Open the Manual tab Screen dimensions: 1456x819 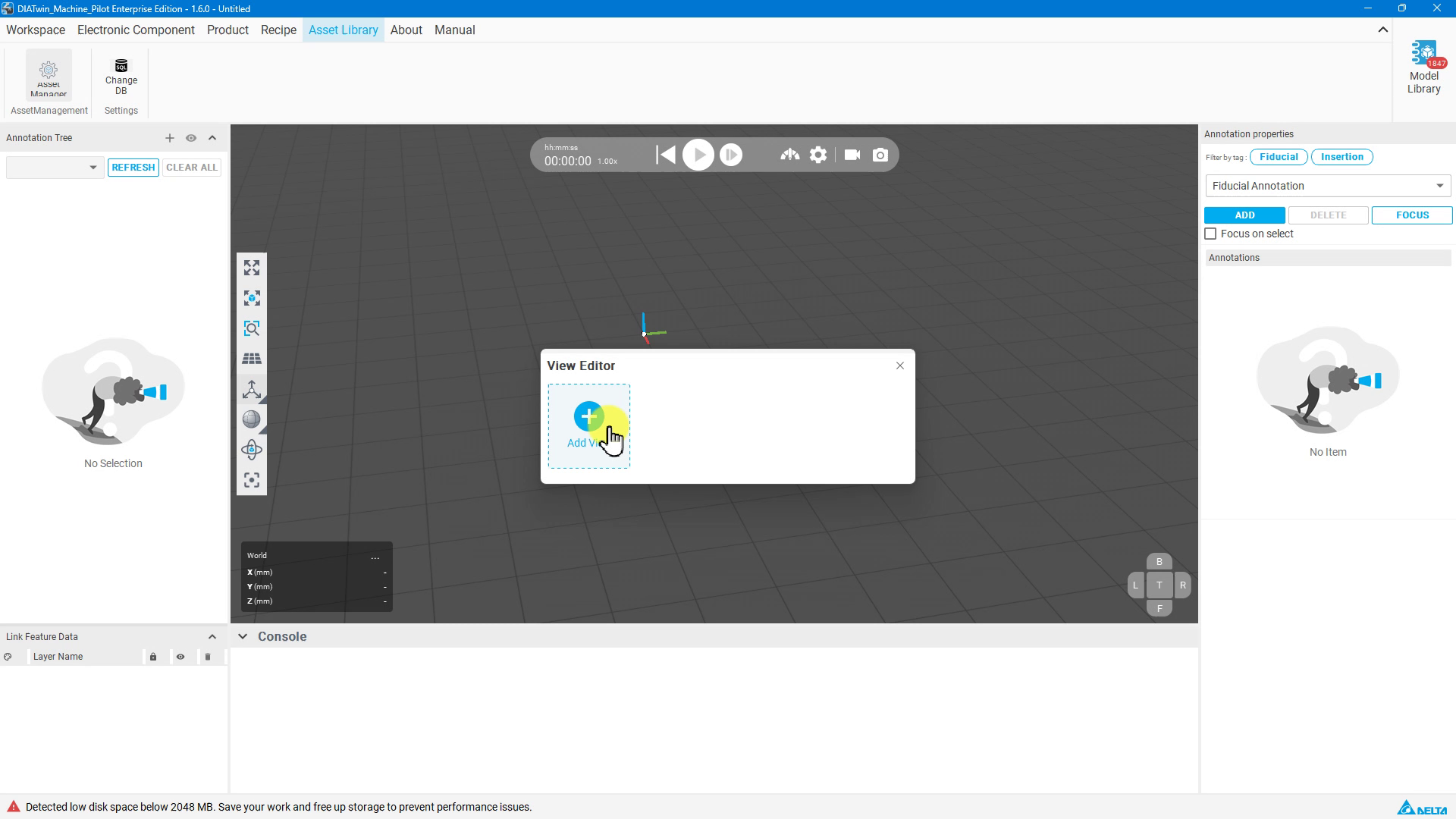point(454,30)
